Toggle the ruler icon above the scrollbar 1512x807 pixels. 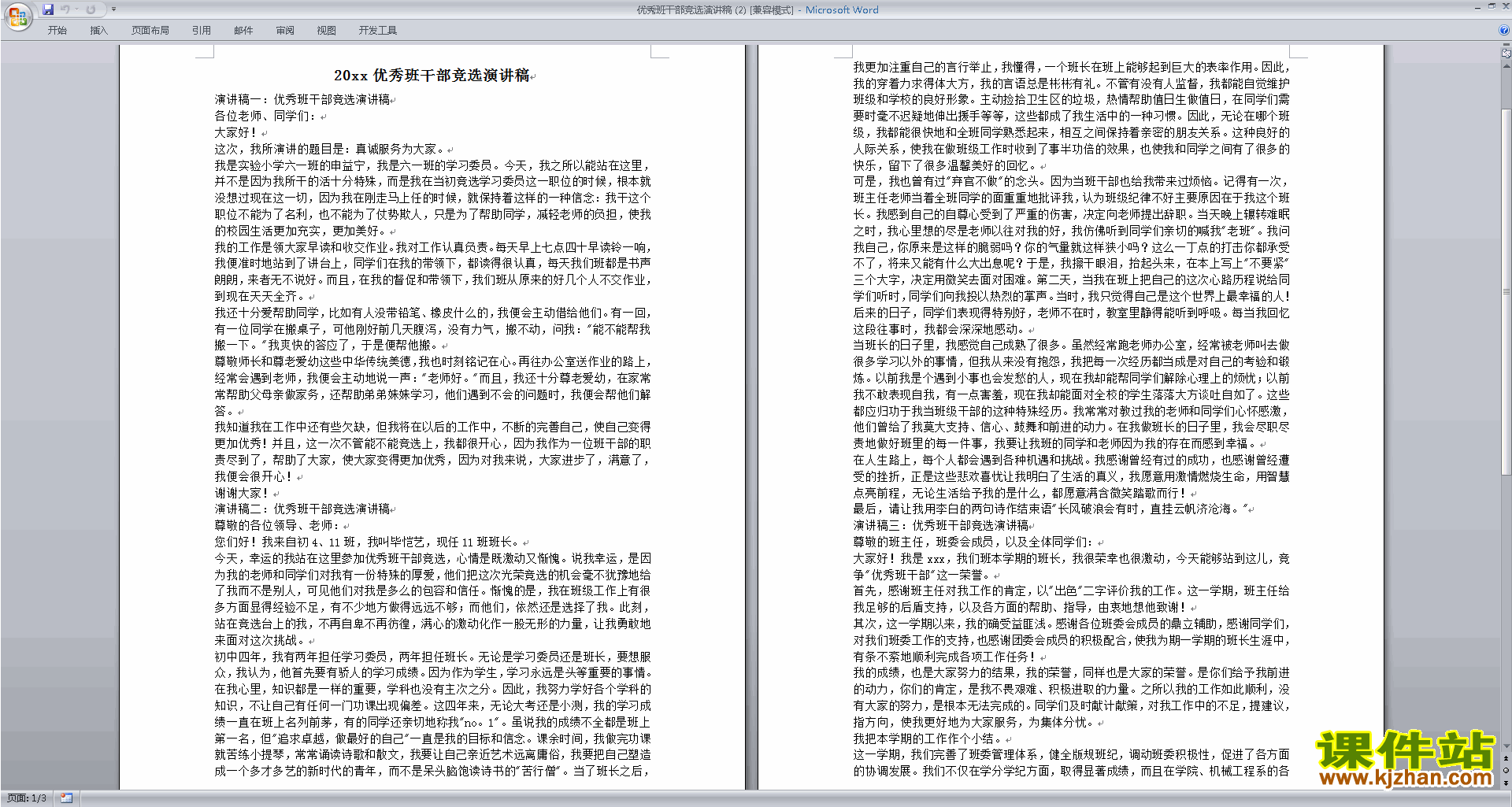pos(1506,54)
